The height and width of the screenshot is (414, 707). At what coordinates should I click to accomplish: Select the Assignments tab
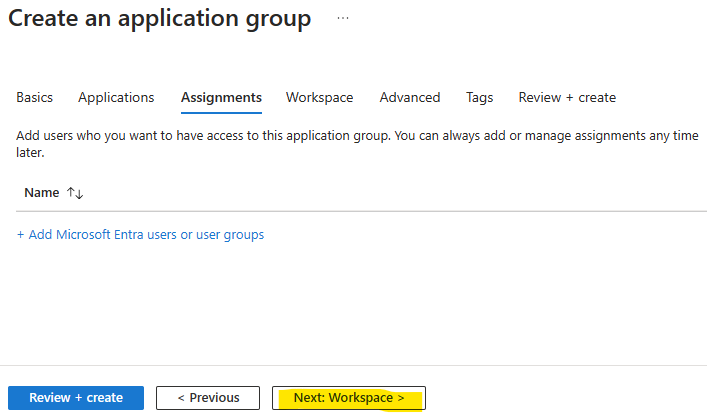tap(221, 97)
